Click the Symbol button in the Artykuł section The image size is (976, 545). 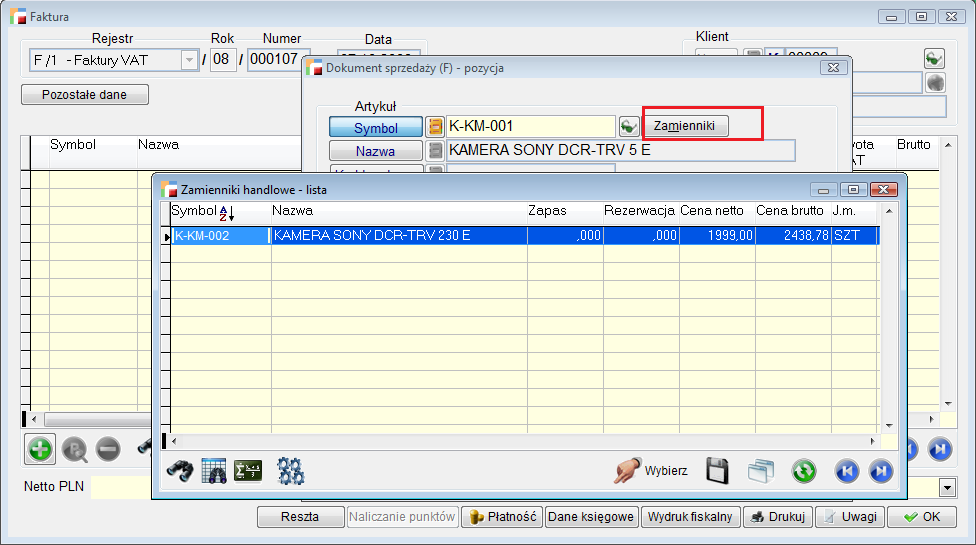click(x=375, y=128)
